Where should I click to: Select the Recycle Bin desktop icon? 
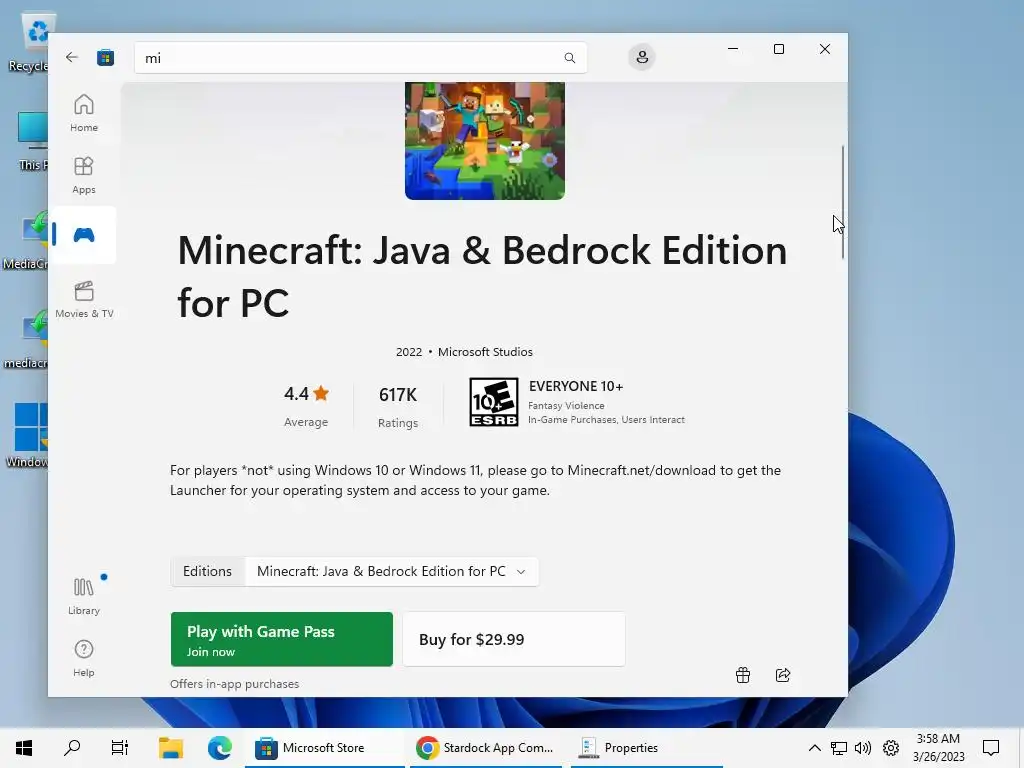pyautogui.click(x=29, y=43)
